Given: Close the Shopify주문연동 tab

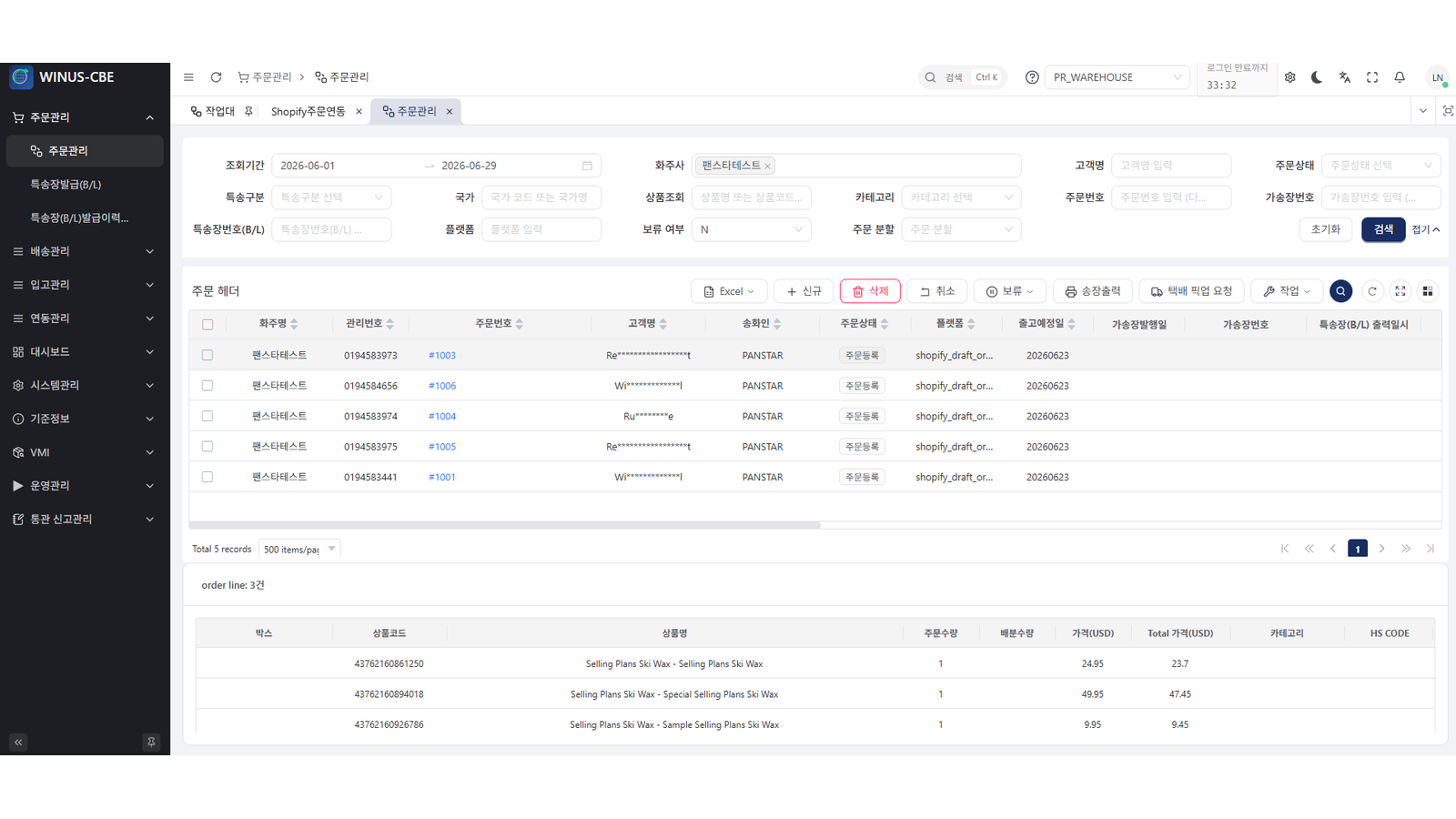Looking at the screenshot, I should pyautogui.click(x=359, y=112).
